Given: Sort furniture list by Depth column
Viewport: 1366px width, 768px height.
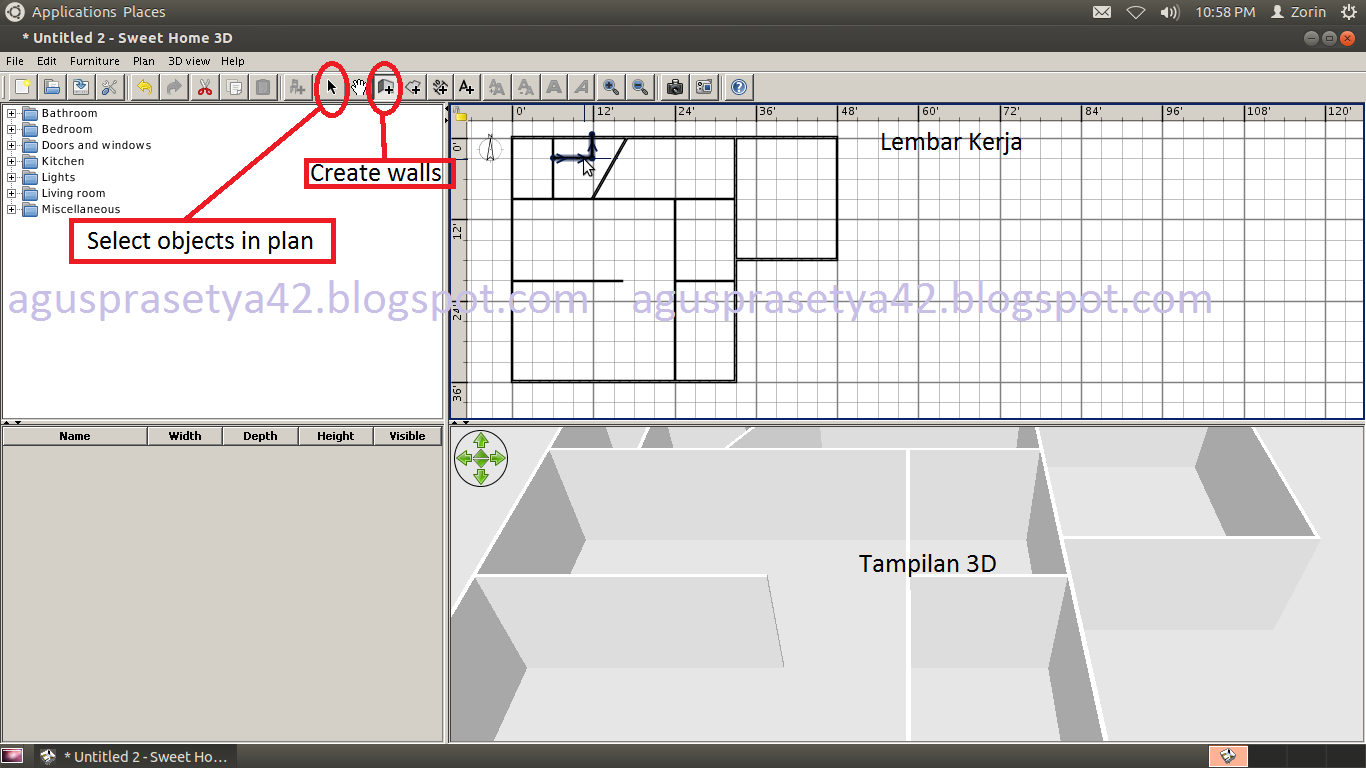Looking at the screenshot, I should pyautogui.click(x=260, y=436).
